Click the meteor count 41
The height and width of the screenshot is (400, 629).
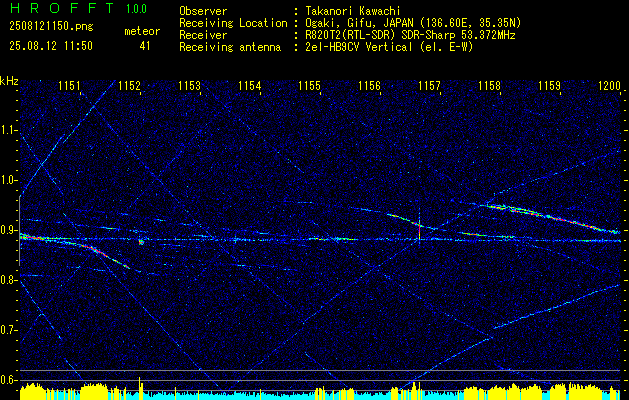click(145, 46)
